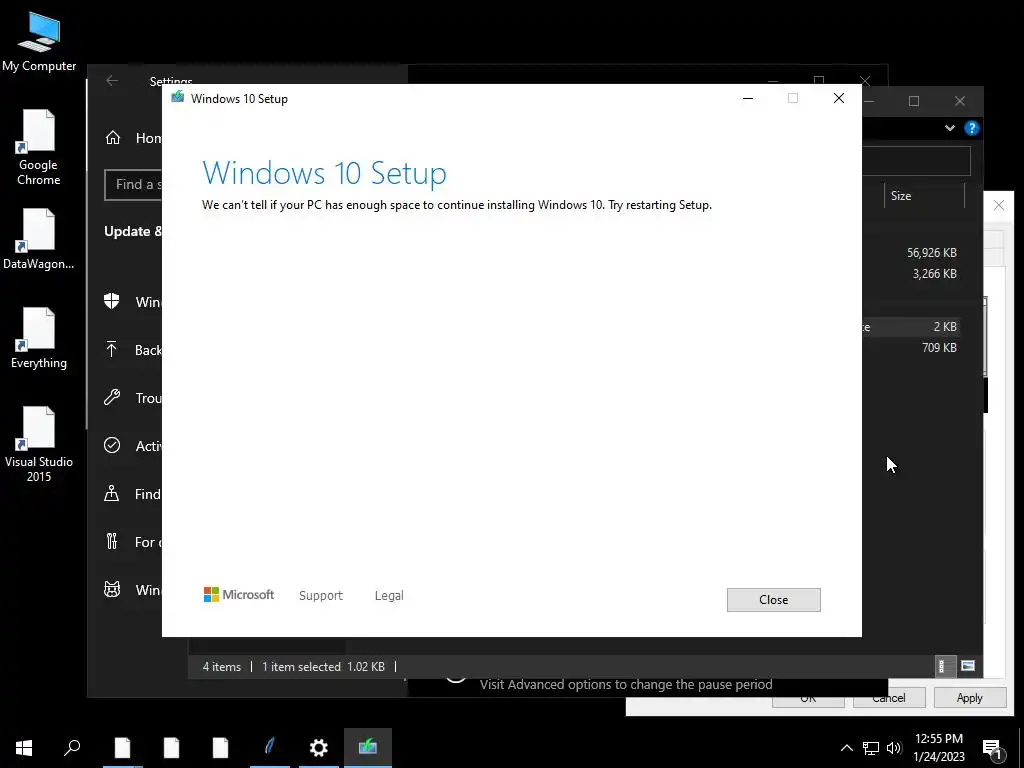The image size is (1024, 768).
Task: Click Apply in the background dialog
Action: 969,697
